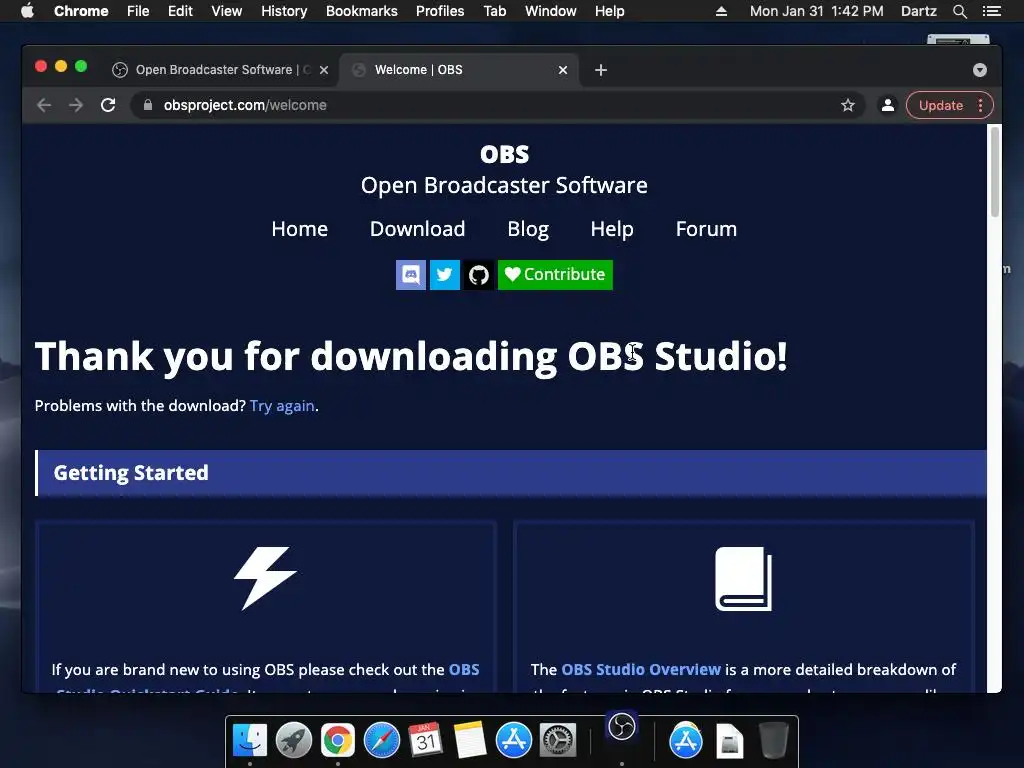Click the Thank you for downloading heading
1024x768 pixels.
tap(411, 357)
